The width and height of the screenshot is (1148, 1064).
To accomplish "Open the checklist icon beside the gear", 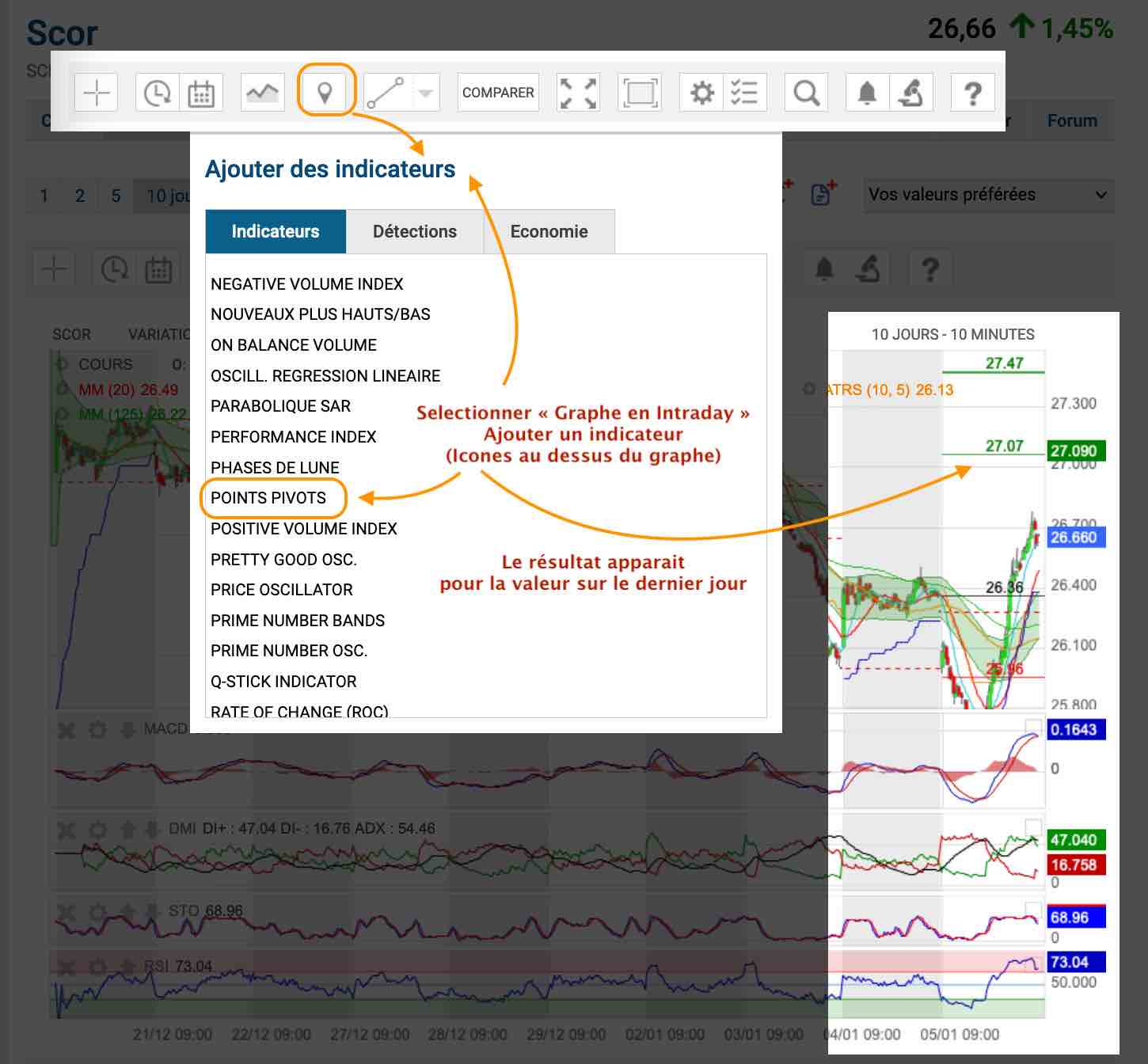I will pos(744,93).
